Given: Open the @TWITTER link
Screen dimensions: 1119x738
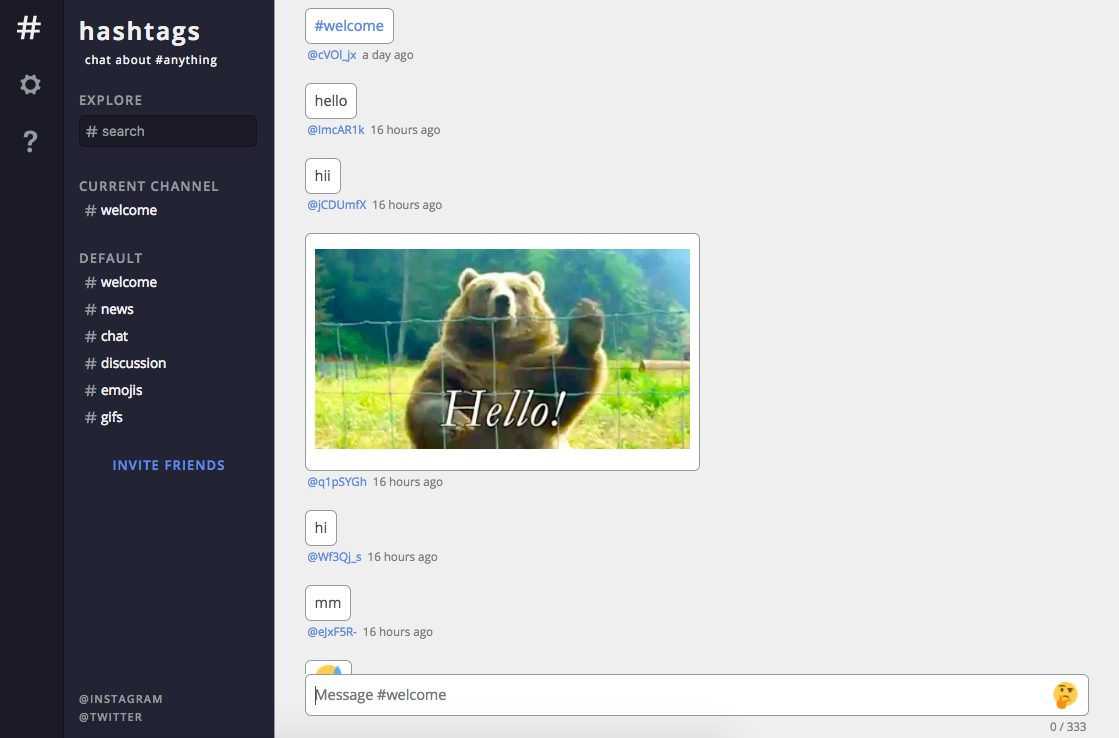Looking at the screenshot, I should click(x=111, y=717).
